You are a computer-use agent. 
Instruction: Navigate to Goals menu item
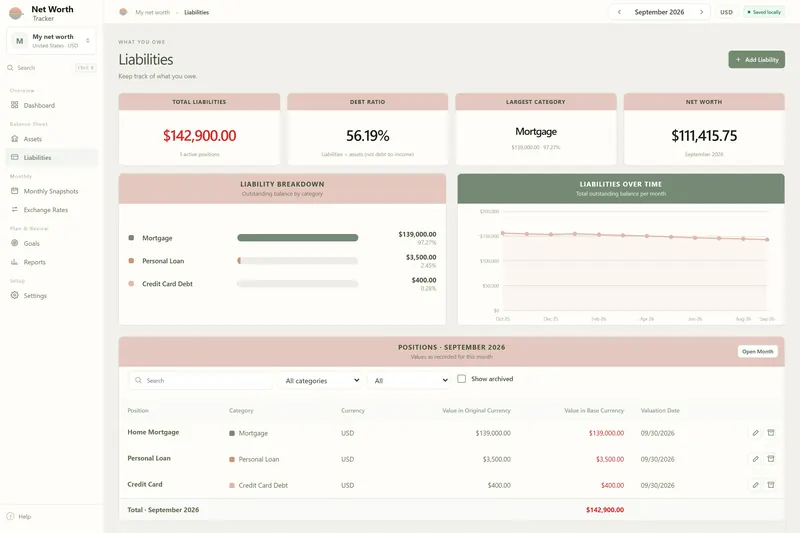tap(52, 243)
